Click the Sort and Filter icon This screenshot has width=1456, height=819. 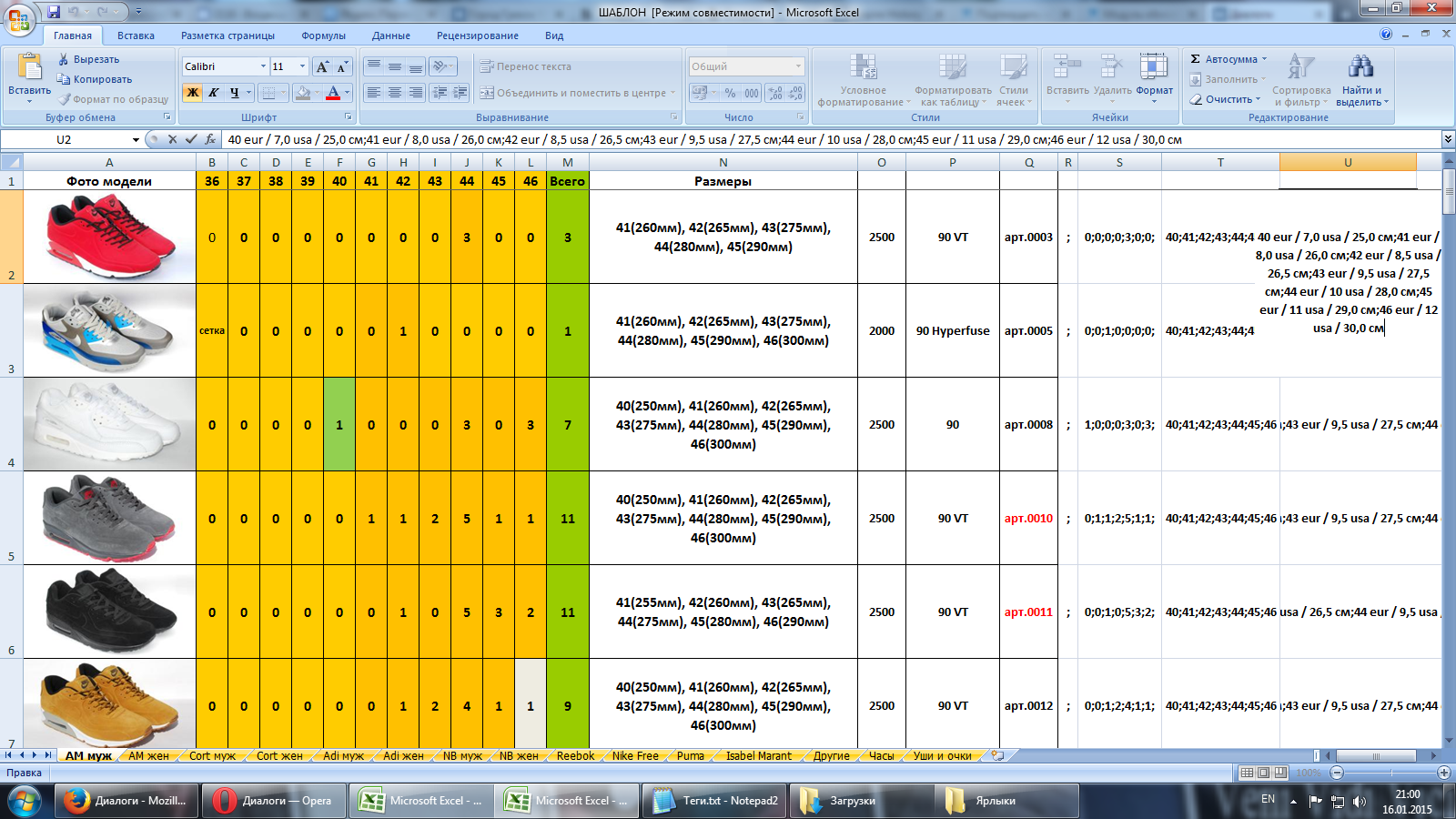point(1300,68)
